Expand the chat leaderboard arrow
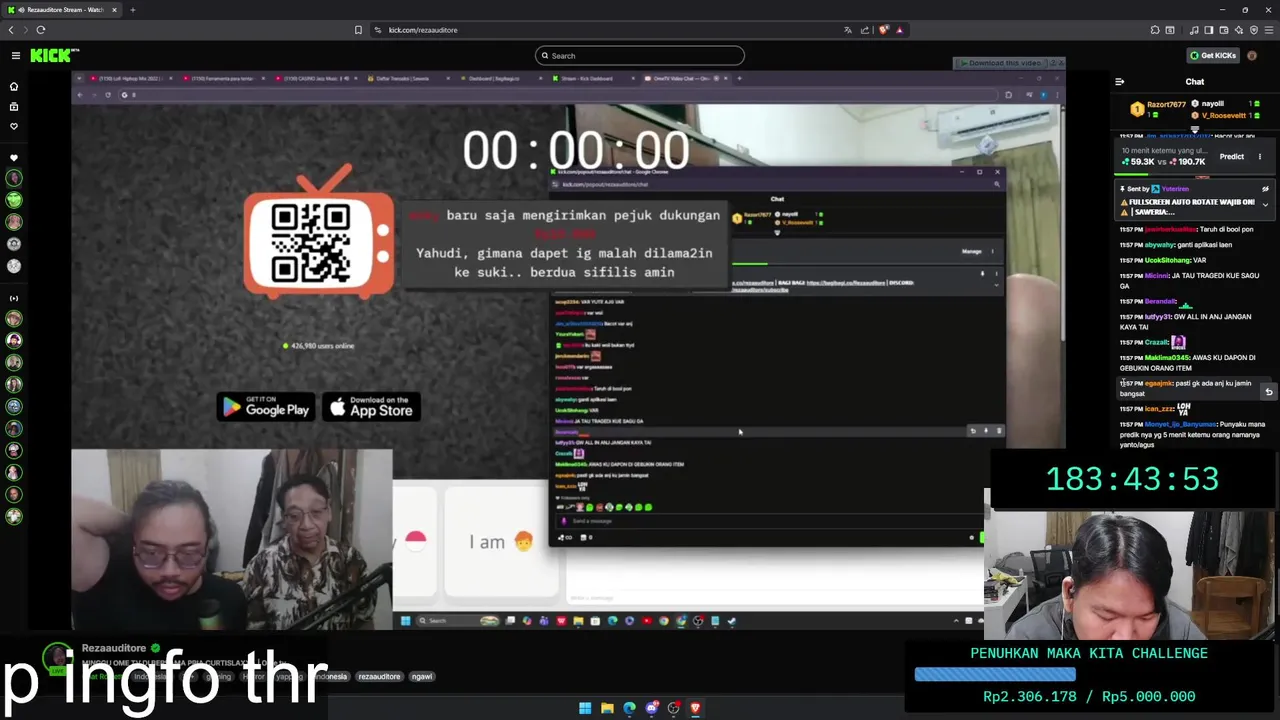 click(x=1194, y=129)
